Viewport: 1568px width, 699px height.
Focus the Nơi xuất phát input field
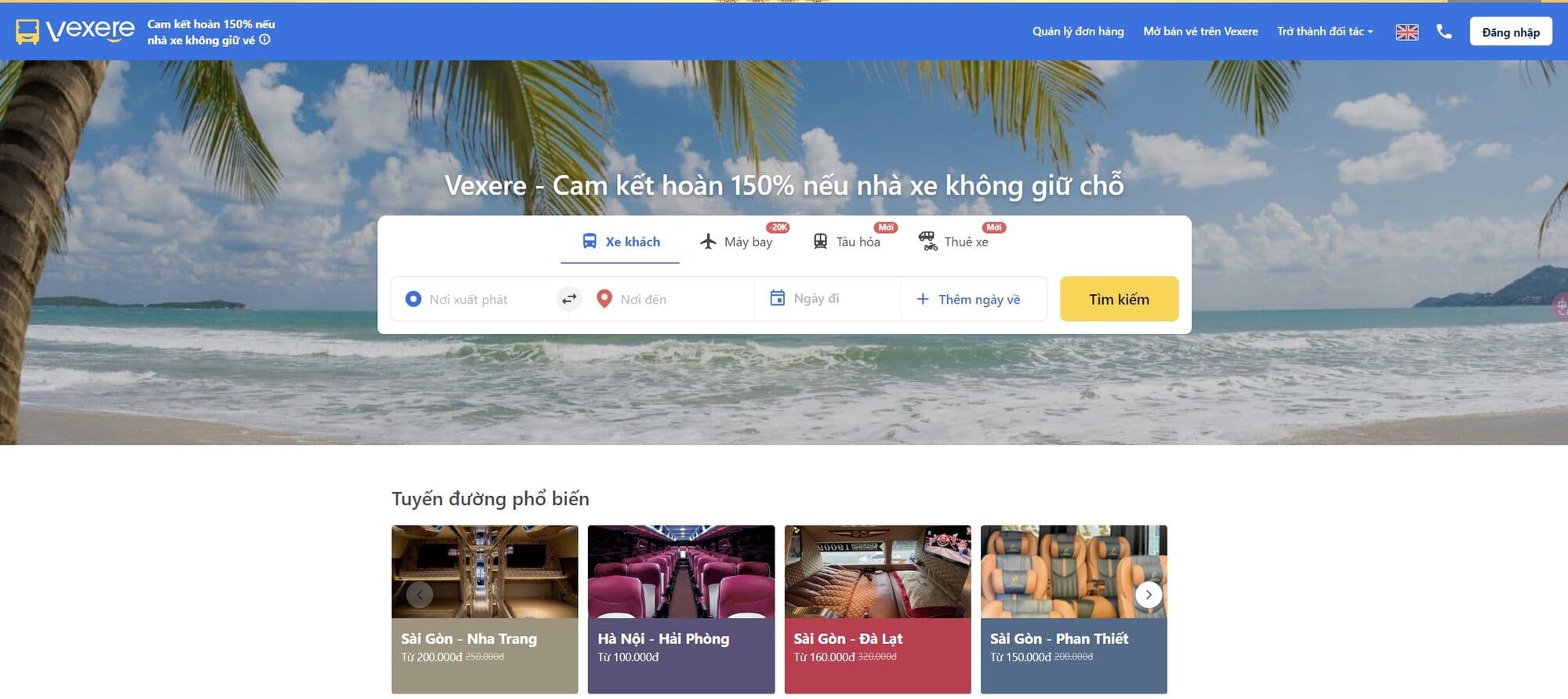click(x=480, y=299)
